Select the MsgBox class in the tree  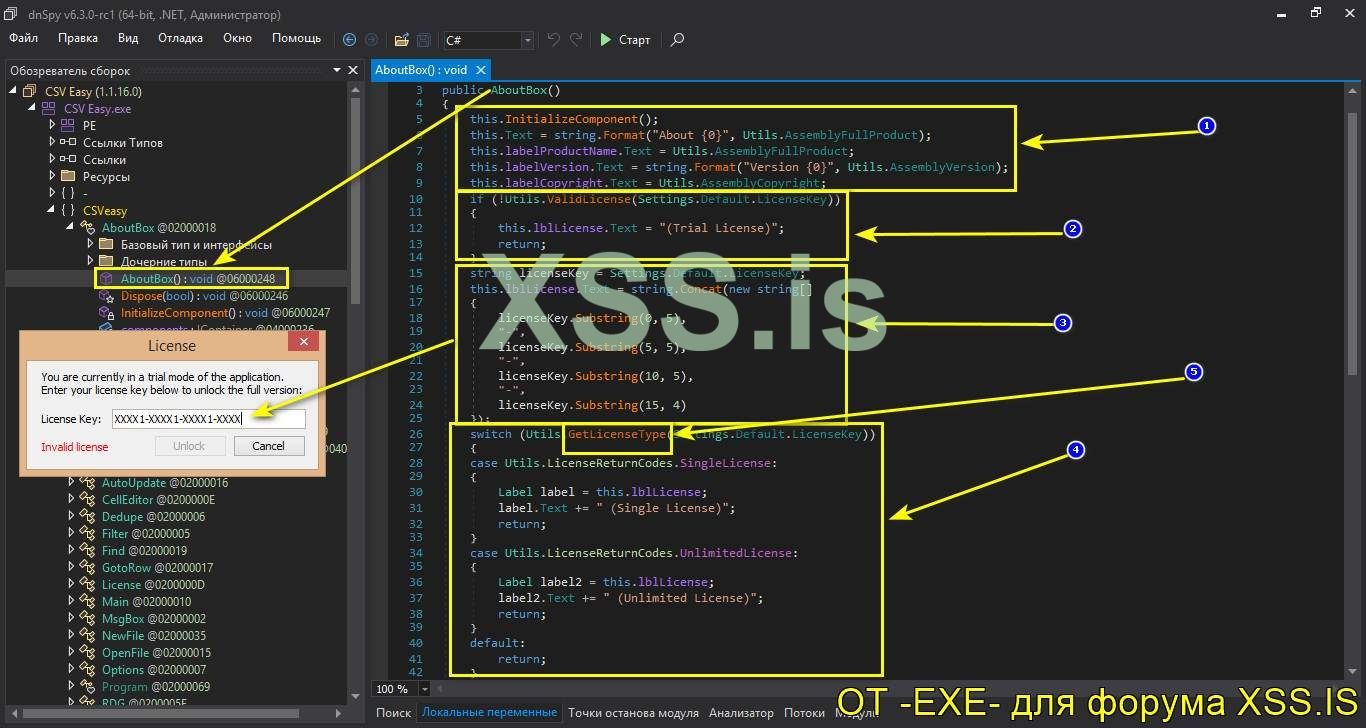153,618
